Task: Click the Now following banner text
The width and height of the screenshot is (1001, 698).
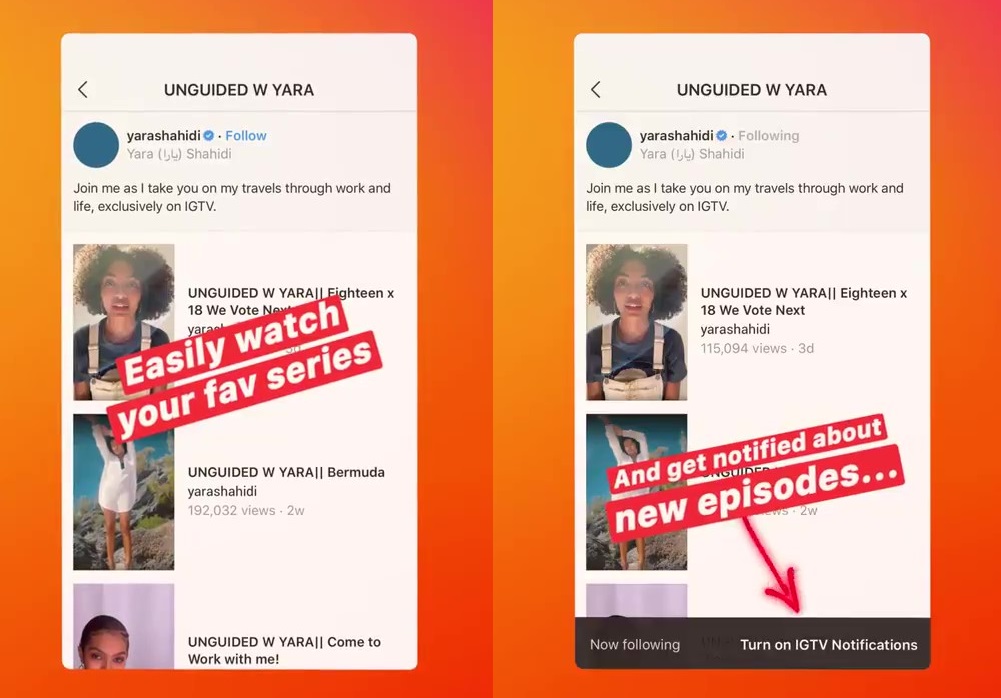Action: click(x=635, y=644)
